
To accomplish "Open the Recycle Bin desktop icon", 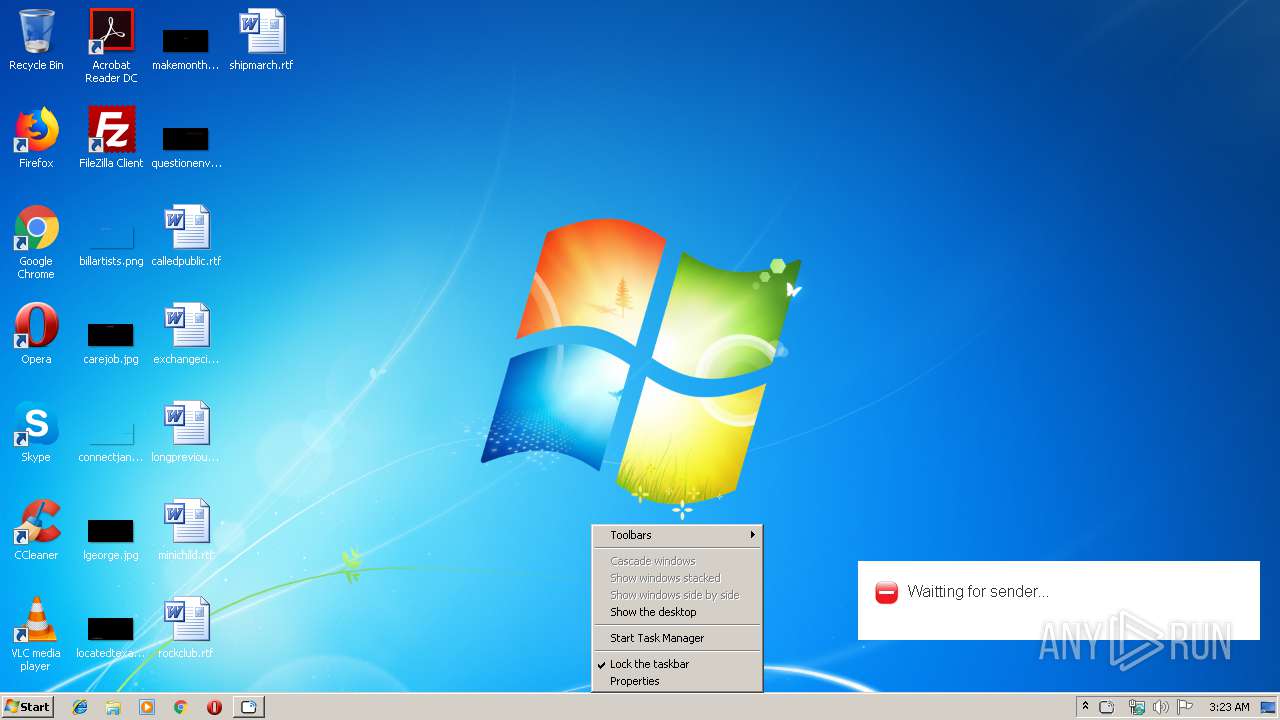I will point(36,40).
